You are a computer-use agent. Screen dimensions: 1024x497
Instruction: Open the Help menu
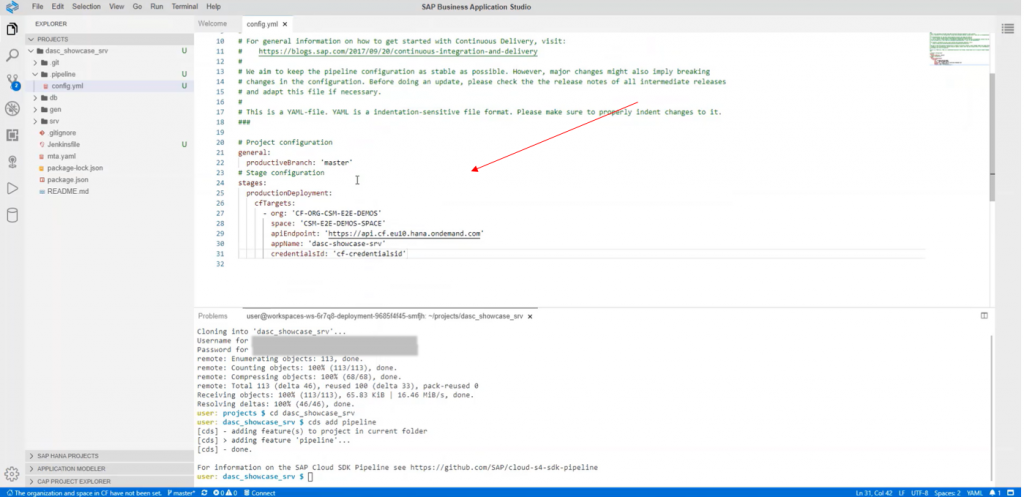tap(214, 7)
